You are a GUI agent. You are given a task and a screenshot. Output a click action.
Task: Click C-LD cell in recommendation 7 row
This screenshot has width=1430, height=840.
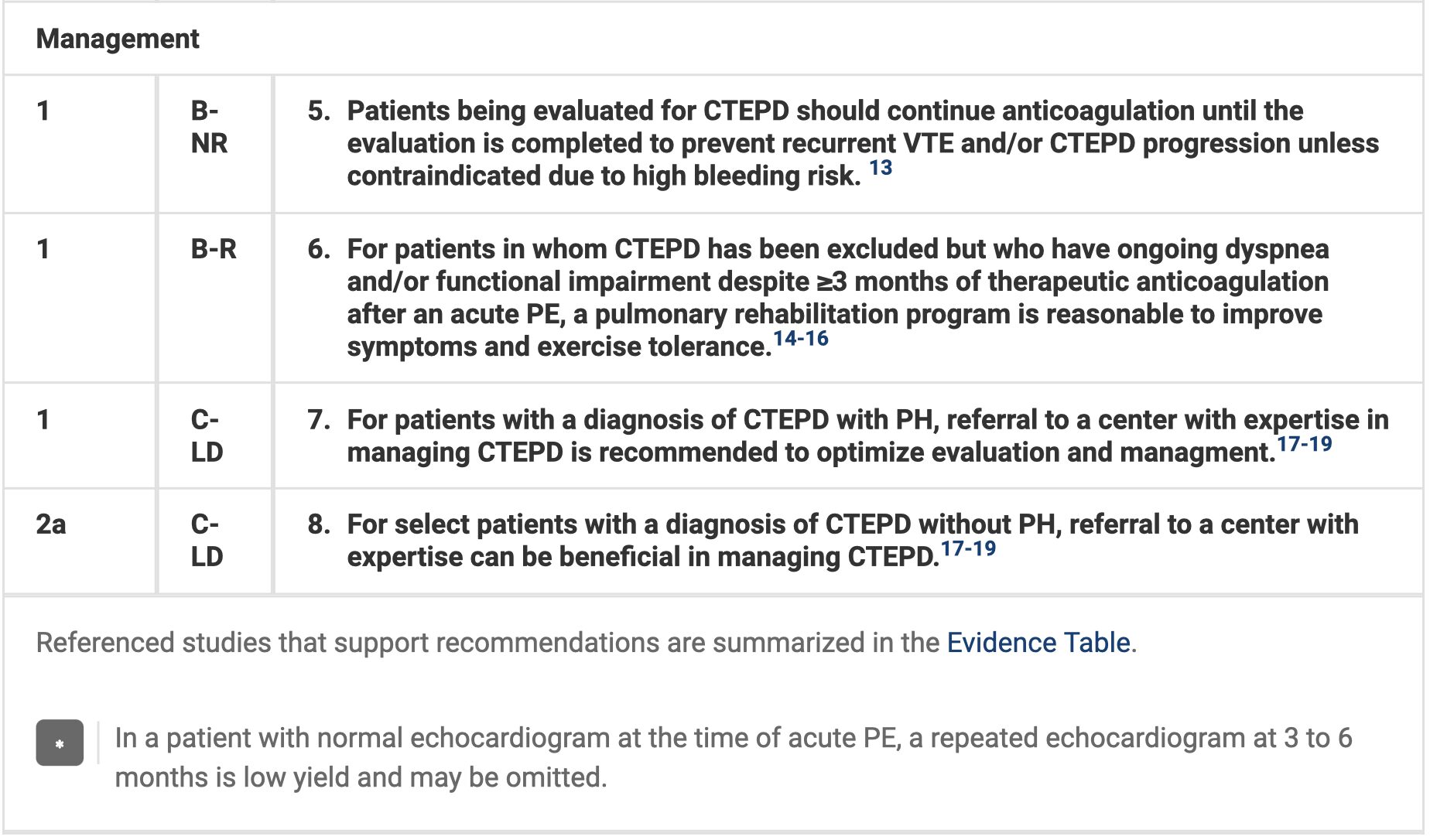[x=207, y=435]
